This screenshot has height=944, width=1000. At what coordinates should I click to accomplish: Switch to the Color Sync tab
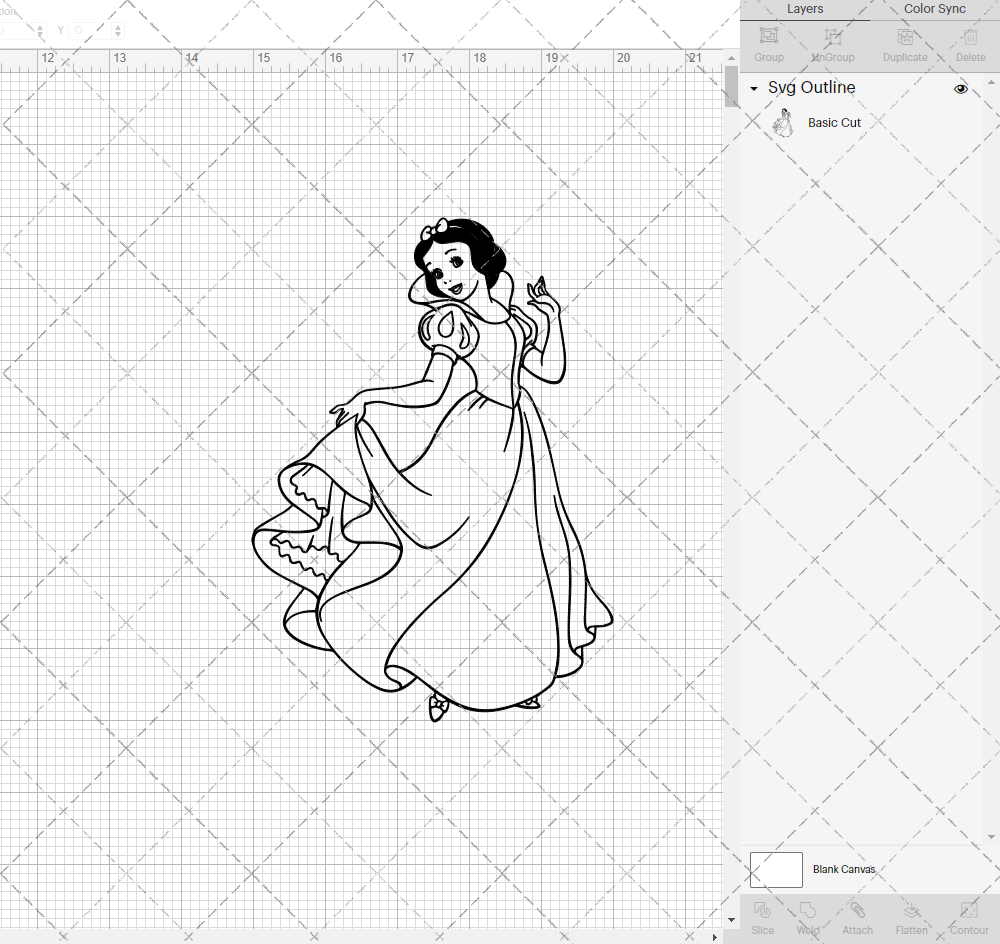(934, 9)
